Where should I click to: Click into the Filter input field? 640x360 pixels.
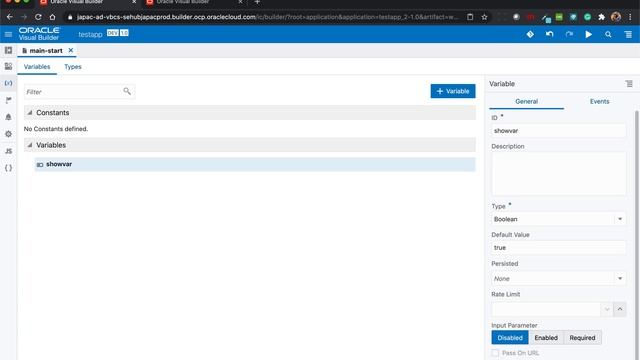[x=73, y=92]
